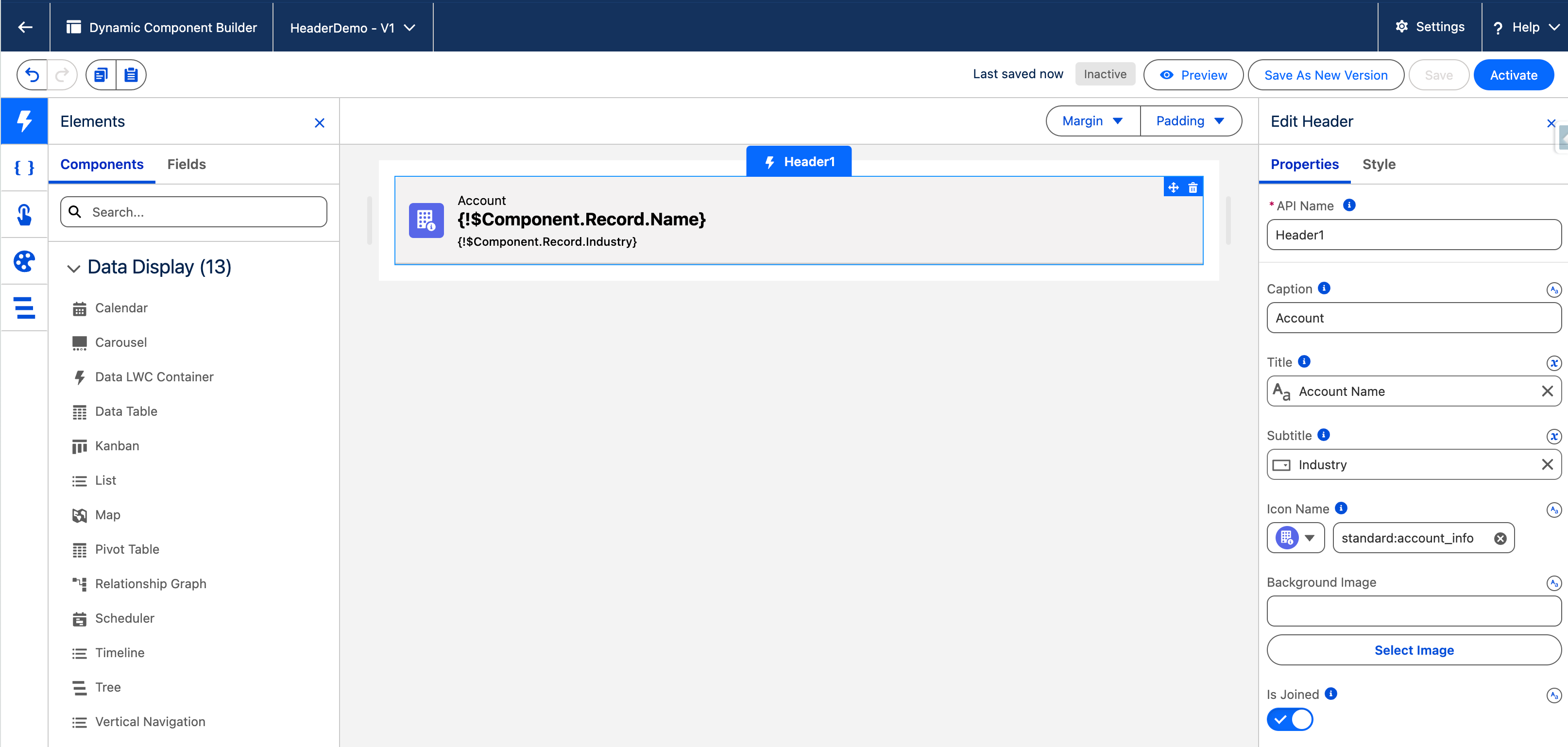Click the Select Image button

click(x=1414, y=650)
